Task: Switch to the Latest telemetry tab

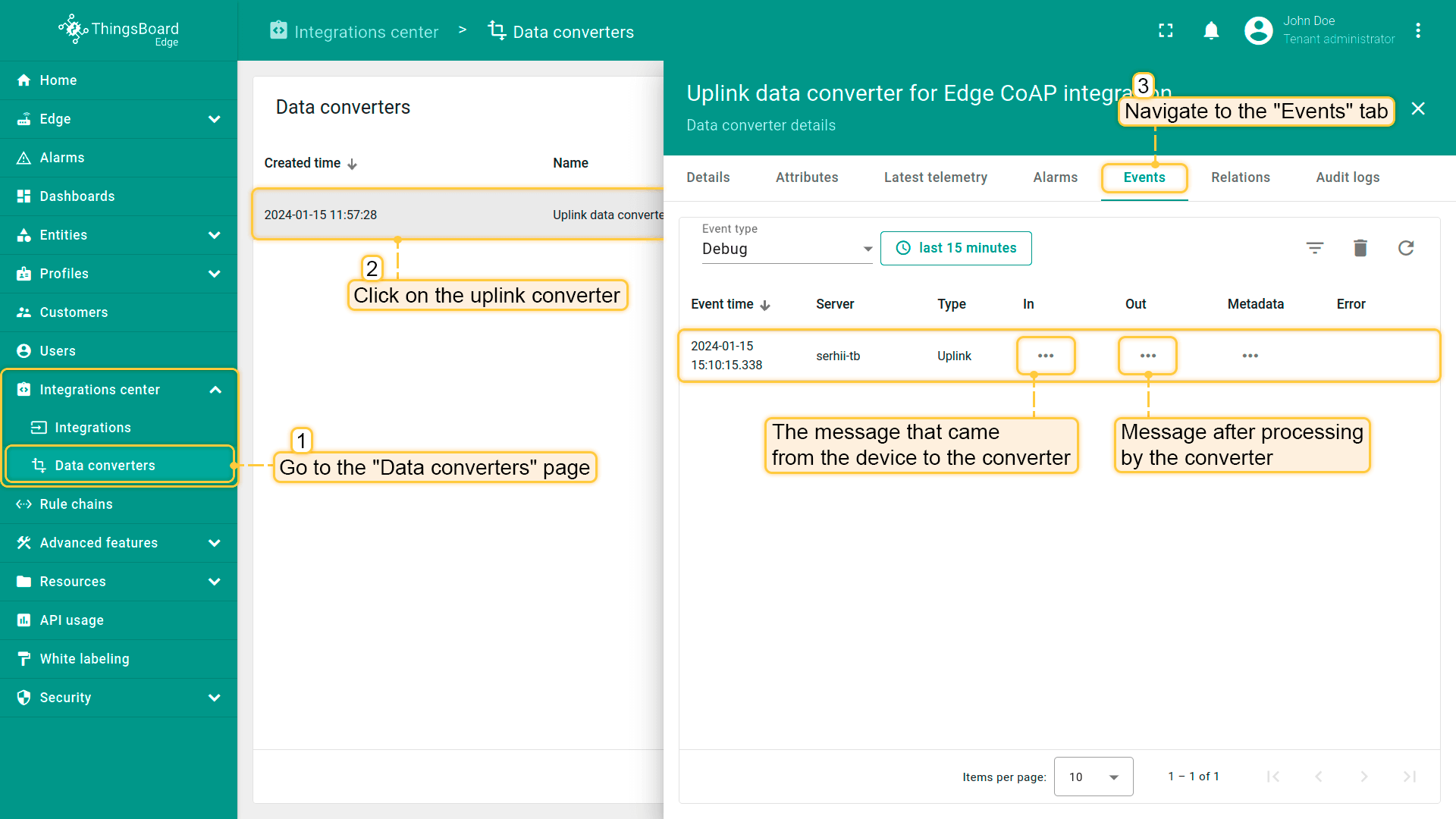Action: tap(936, 177)
